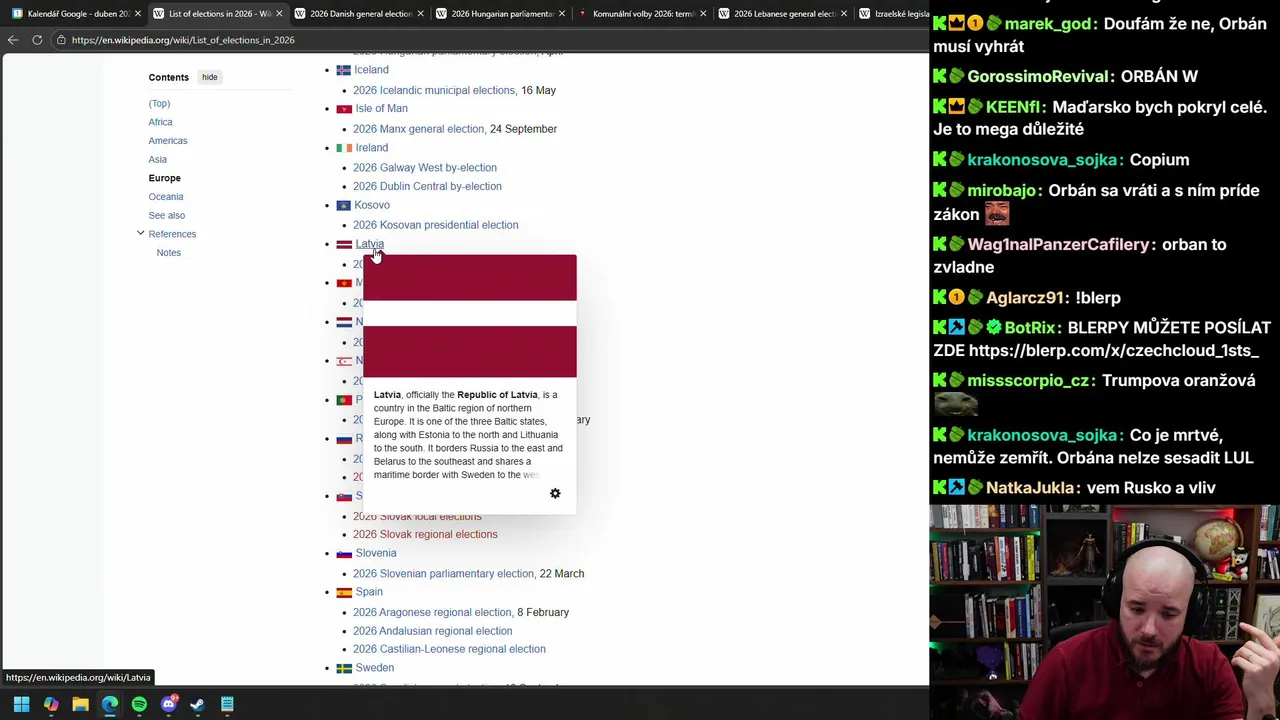
Task: Open 2026 Aragonese regional election link
Action: point(432,612)
